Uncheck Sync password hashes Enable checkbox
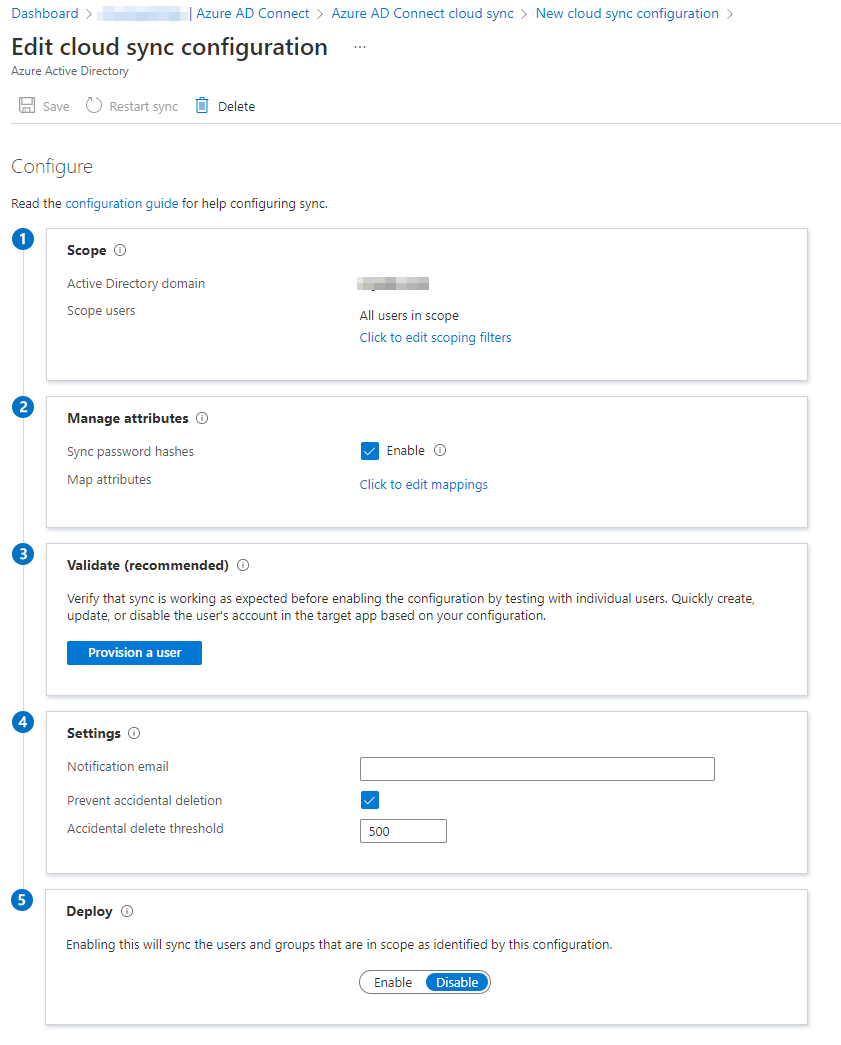 click(x=370, y=451)
